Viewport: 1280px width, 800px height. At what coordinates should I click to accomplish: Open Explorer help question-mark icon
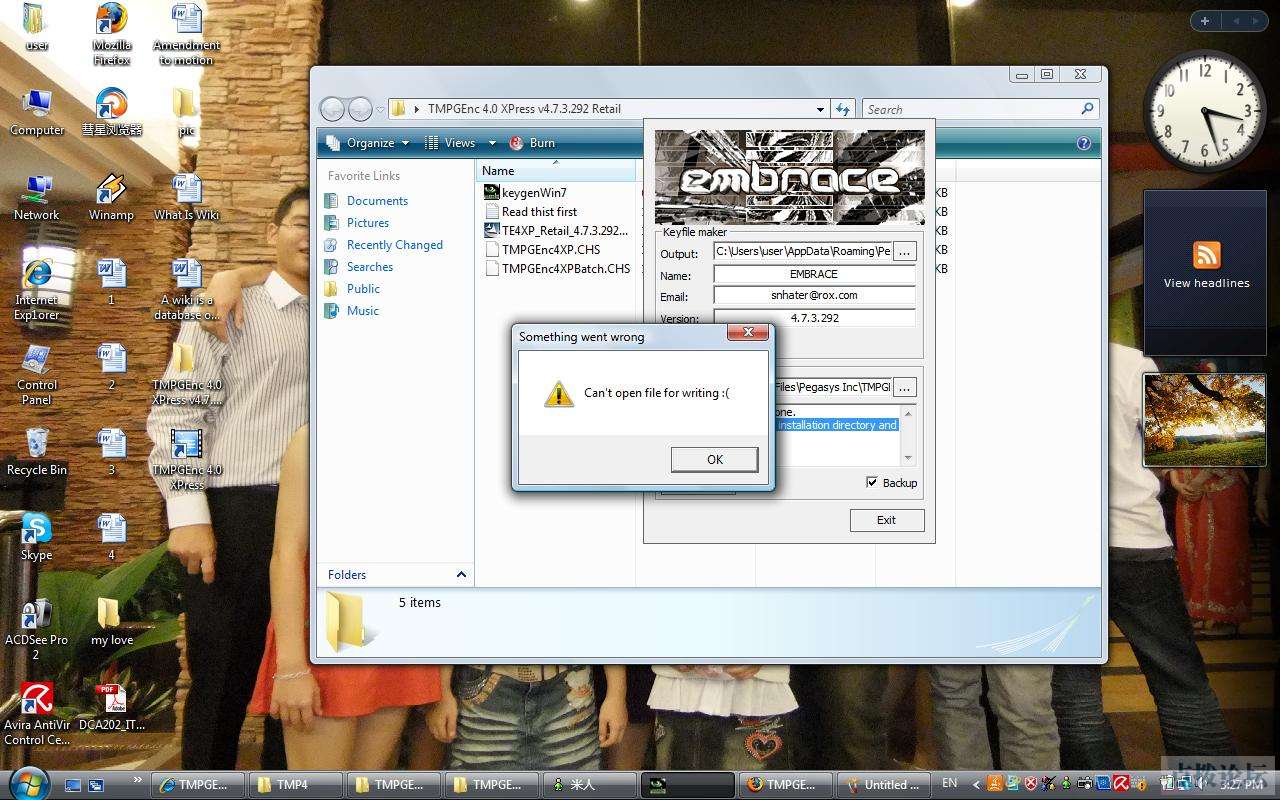point(1083,143)
